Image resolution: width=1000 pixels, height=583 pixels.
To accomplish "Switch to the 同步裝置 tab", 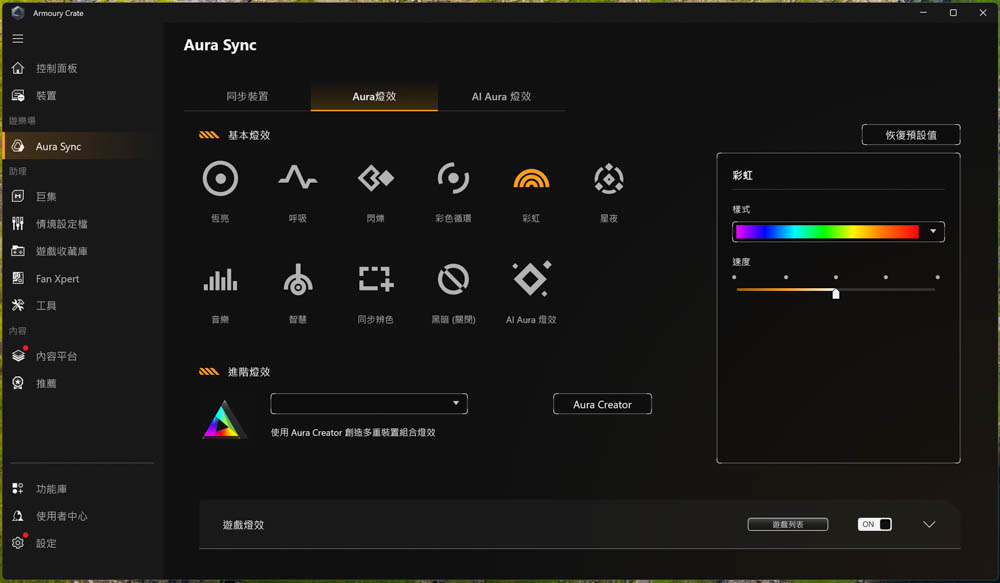I will (x=247, y=97).
